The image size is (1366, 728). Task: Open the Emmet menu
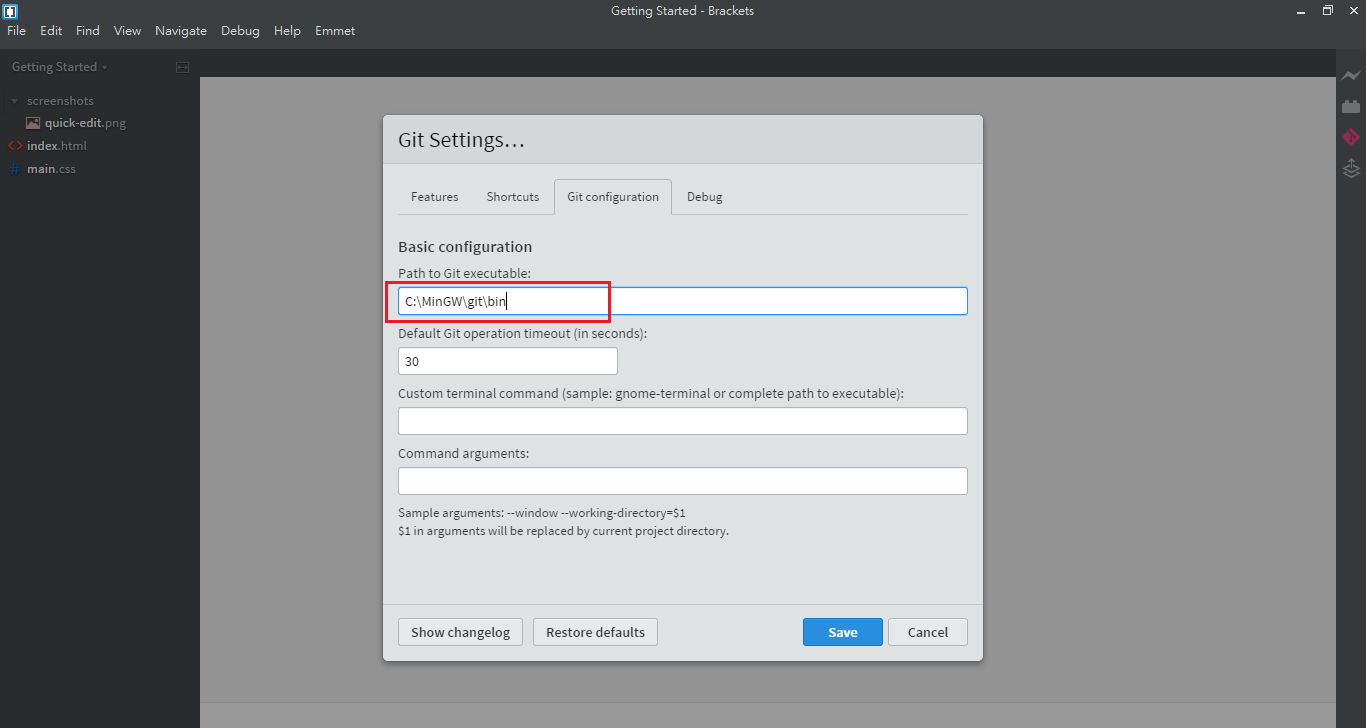pos(335,31)
